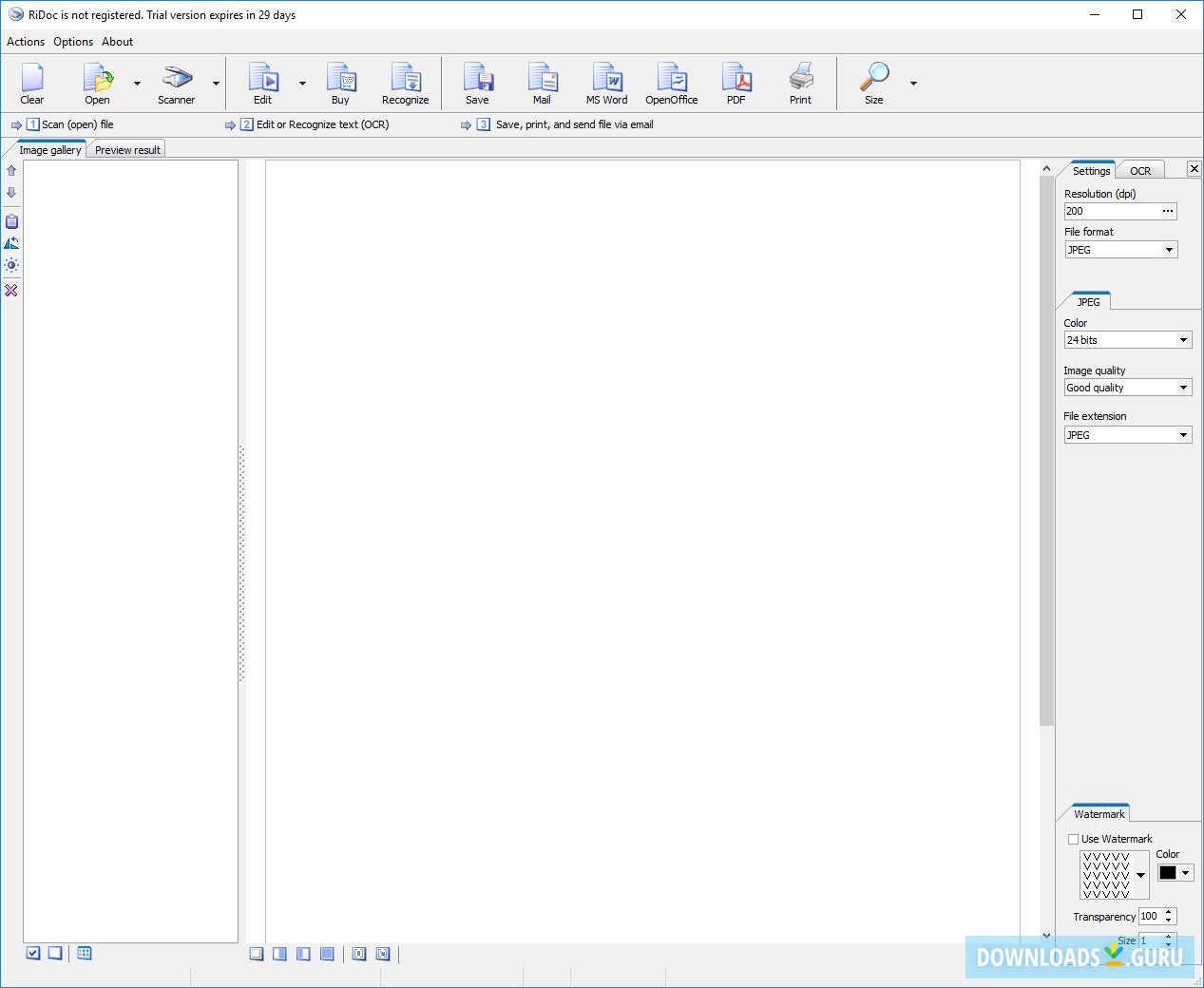The width and height of the screenshot is (1204, 988).
Task: Click the OpenOffice export icon
Action: pos(671,84)
